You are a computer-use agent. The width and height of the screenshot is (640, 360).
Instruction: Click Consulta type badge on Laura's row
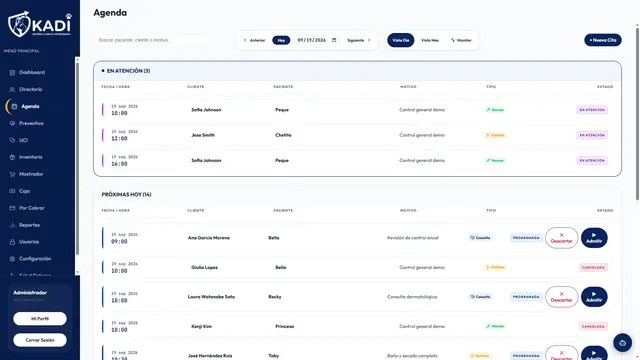(x=480, y=297)
